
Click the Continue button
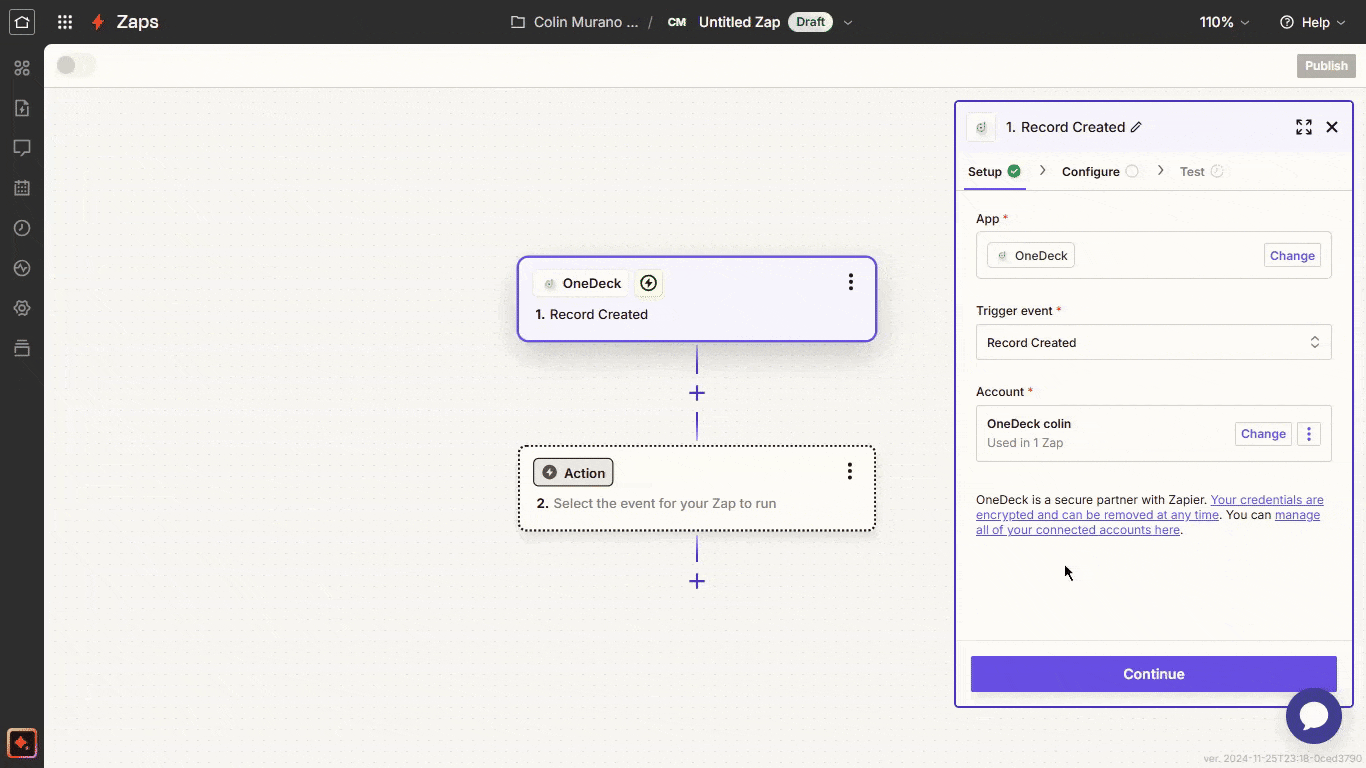(x=1154, y=674)
